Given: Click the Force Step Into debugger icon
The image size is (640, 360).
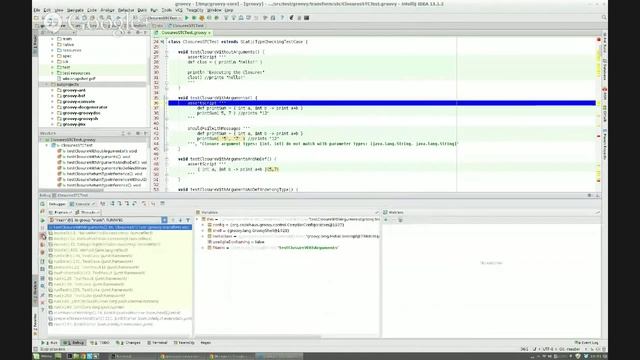Looking at the screenshot, I should coord(127,204).
